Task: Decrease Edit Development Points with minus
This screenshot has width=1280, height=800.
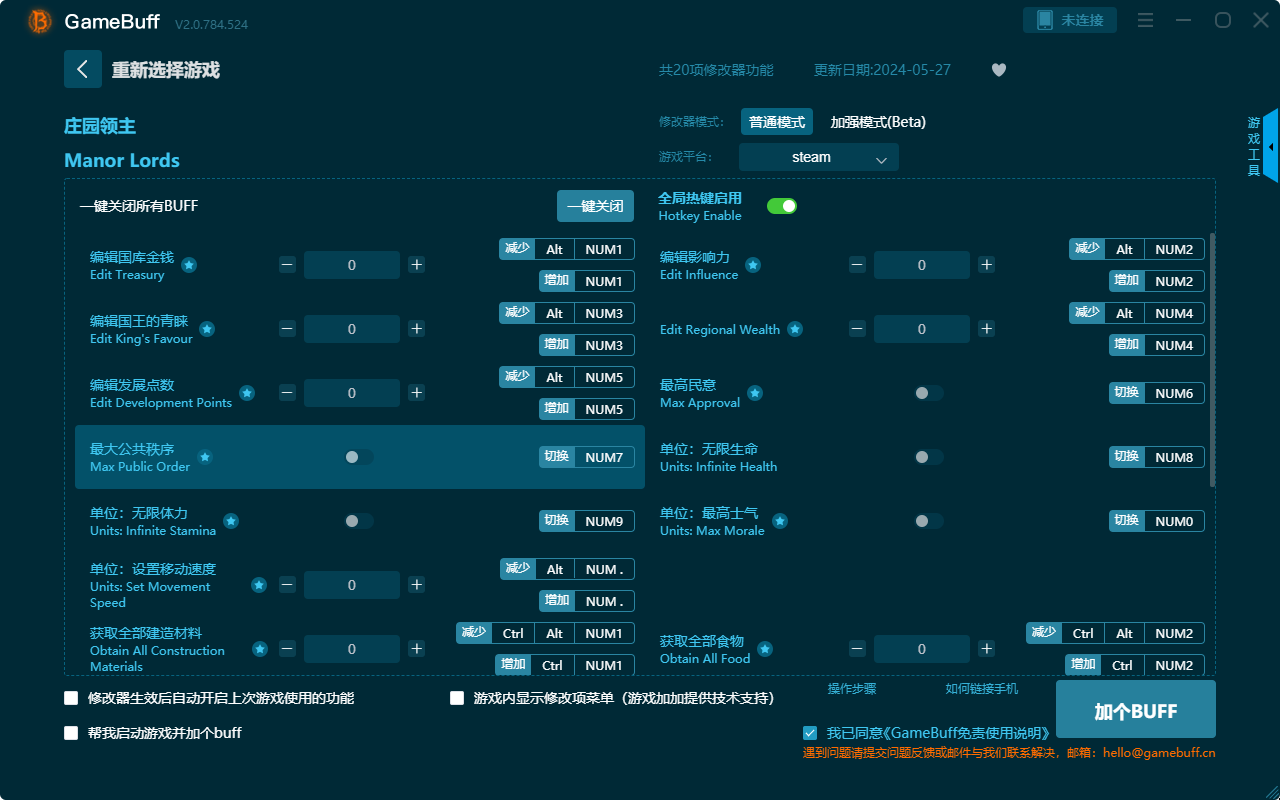Action: click(x=287, y=393)
